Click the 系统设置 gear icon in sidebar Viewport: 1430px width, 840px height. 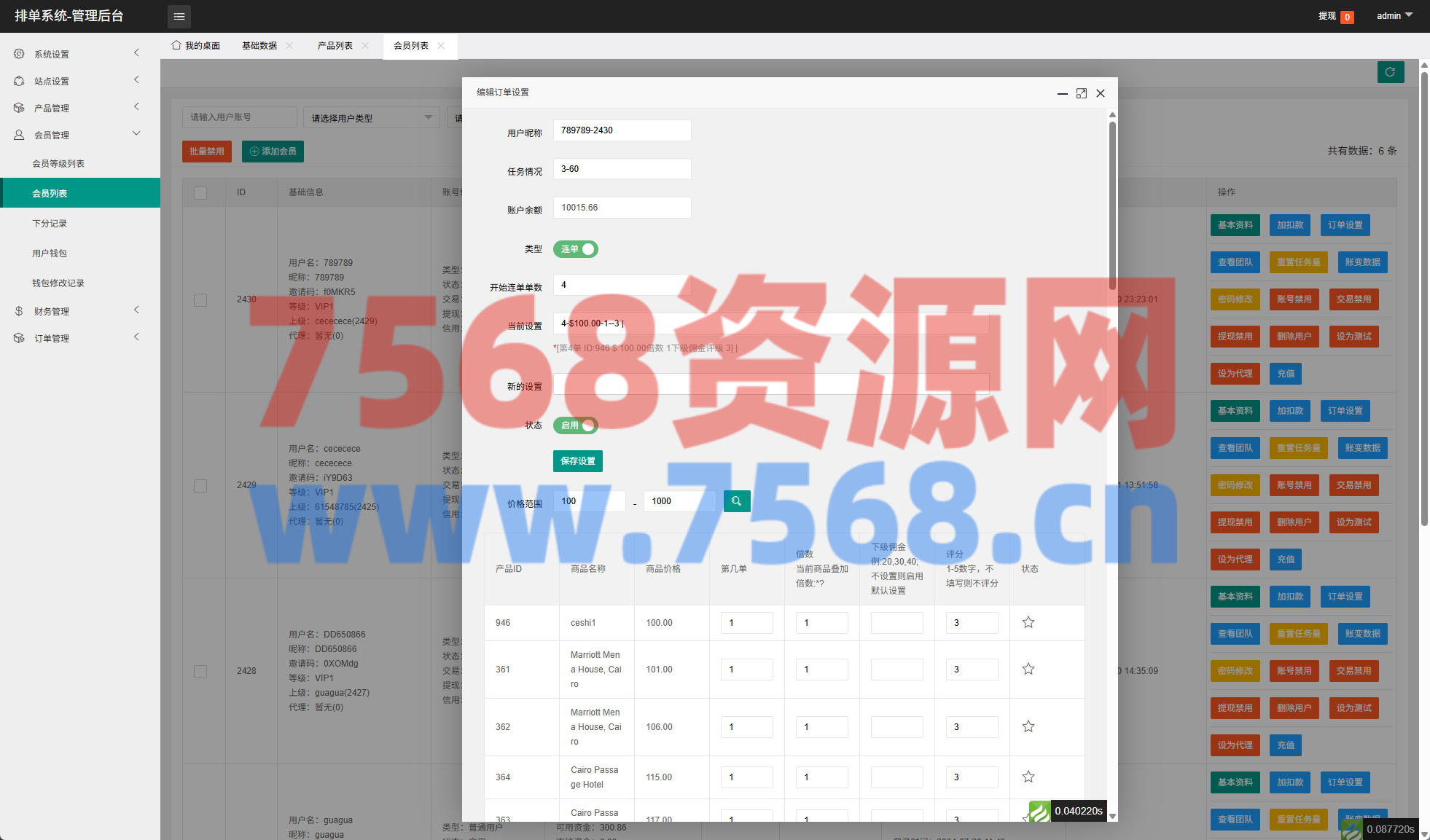(19, 54)
